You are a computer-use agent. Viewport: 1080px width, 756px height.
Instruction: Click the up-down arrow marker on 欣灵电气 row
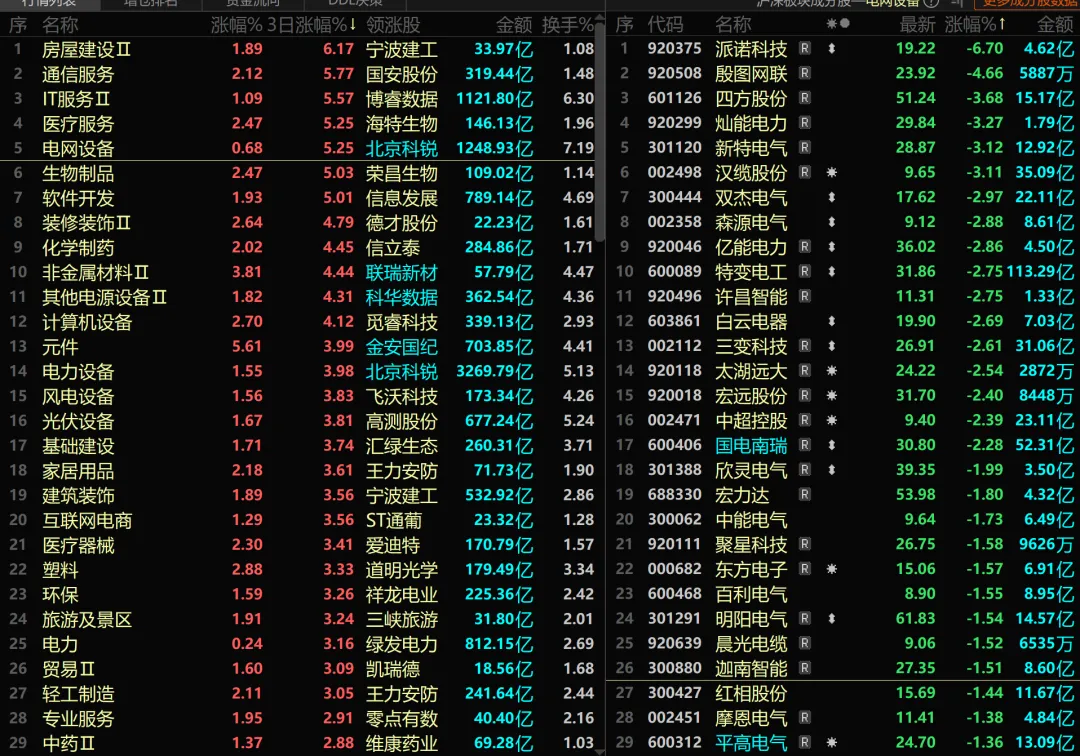point(831,470)
